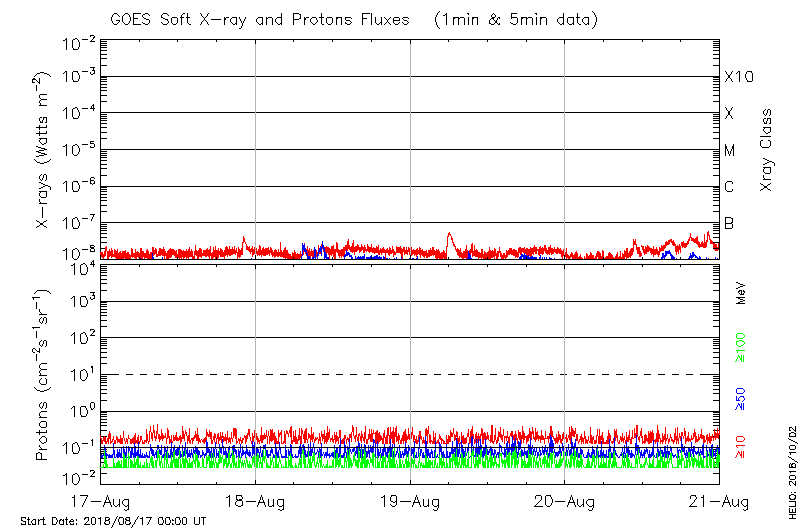Select the 18-Aug date tick label
Screen dimensions: 800x530
point(255,501)
